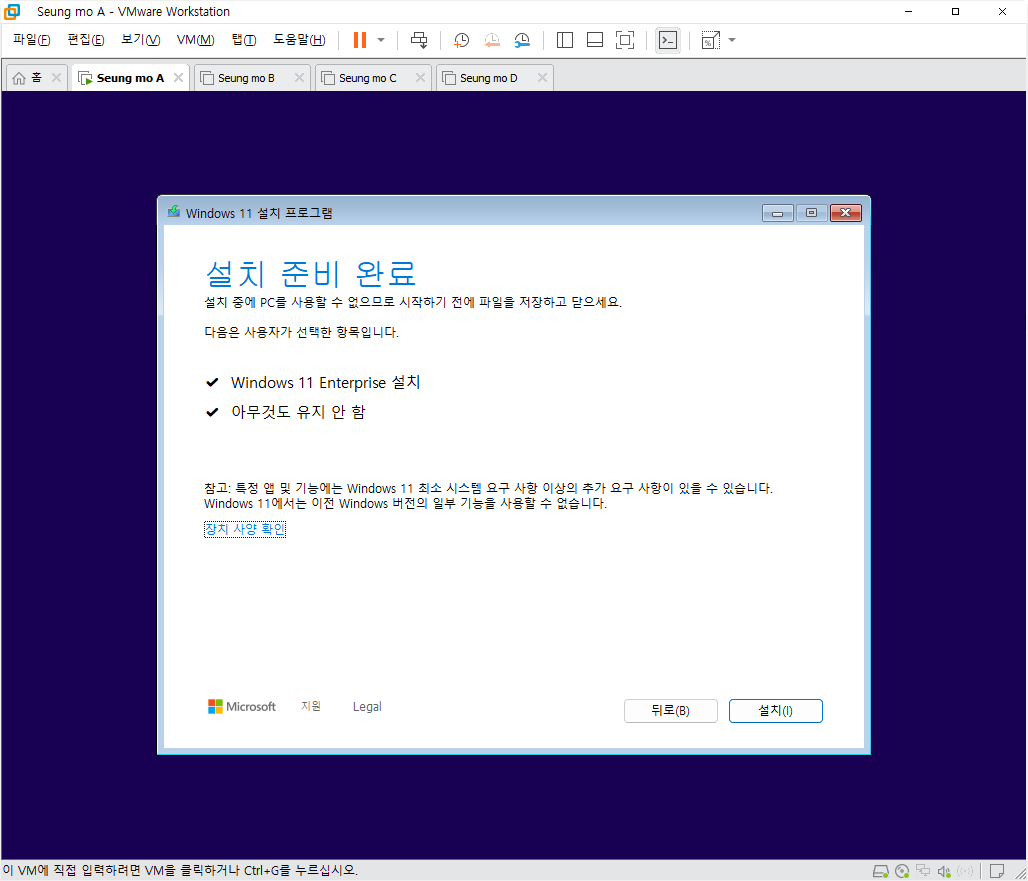Click text '다음은 사용자가 선택한 항목입니다.'
This screenshot has width=1028, height=881.
[302, 332]
